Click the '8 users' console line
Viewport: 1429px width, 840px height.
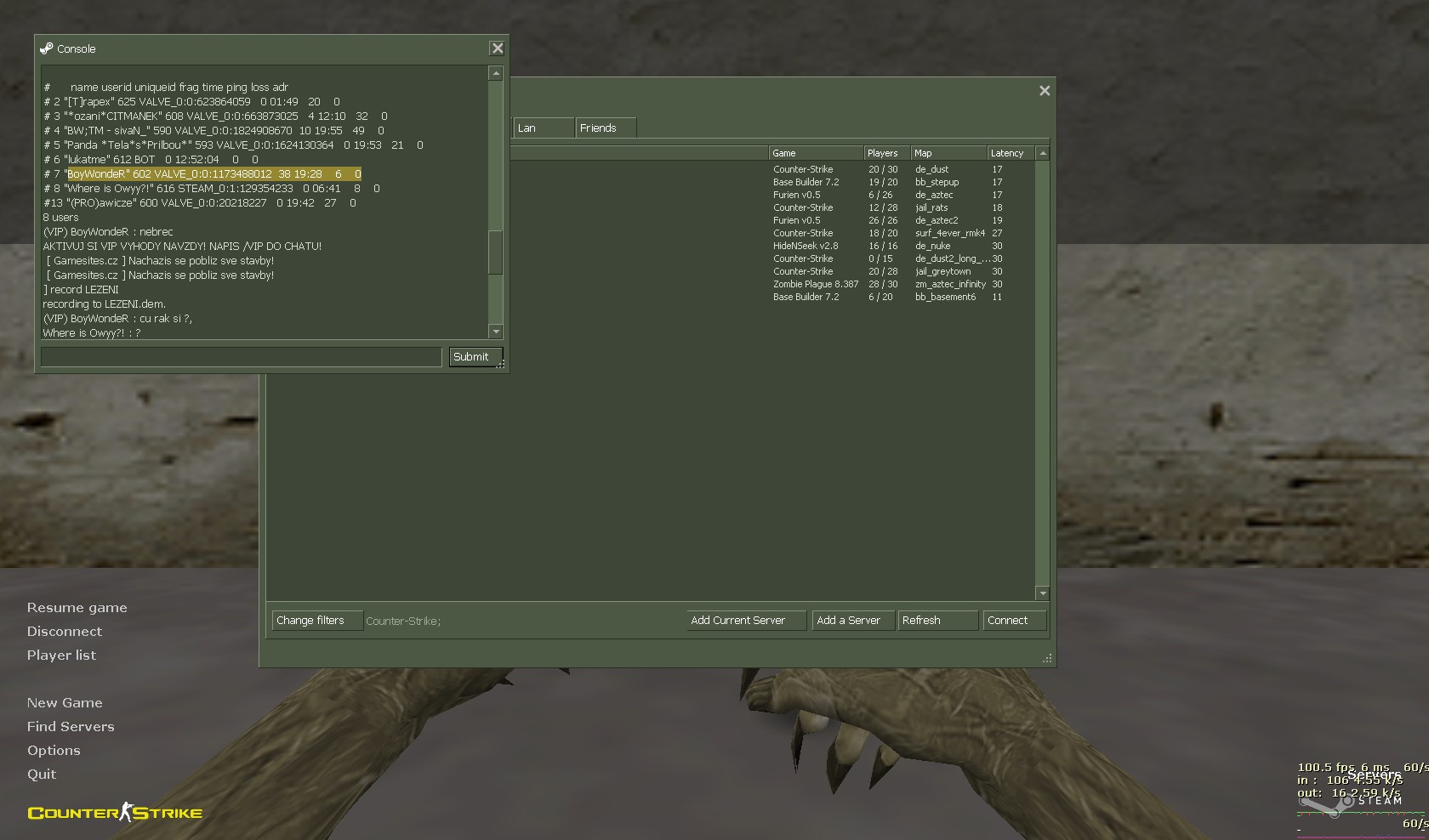coord(61,218)
